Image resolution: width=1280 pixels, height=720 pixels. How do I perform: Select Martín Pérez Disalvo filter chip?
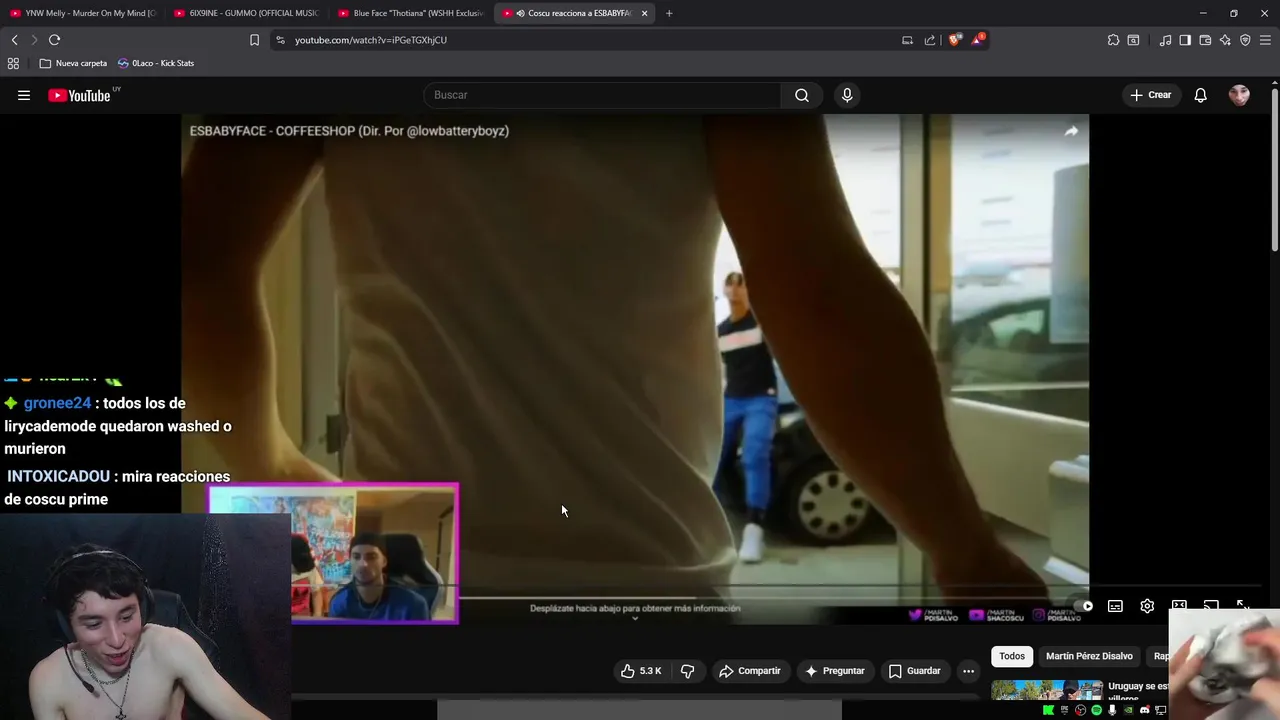point(1089,656)
